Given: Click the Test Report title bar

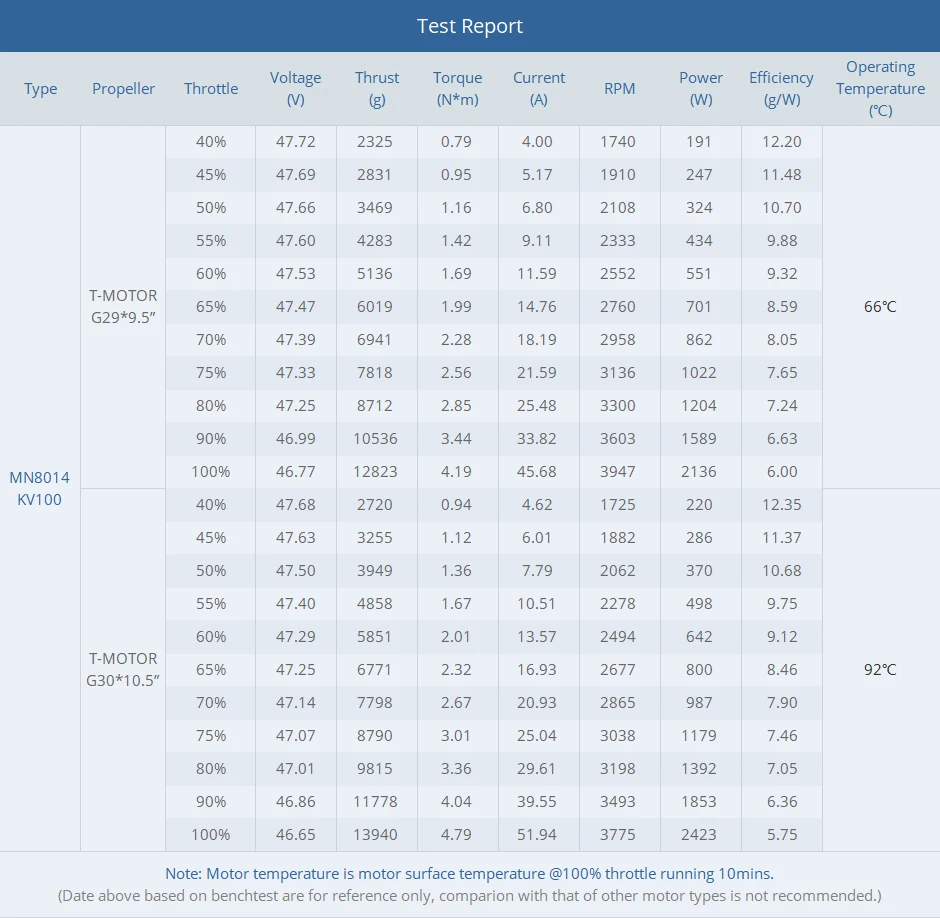Looking at the screenshot, I should tap(470, 26).
